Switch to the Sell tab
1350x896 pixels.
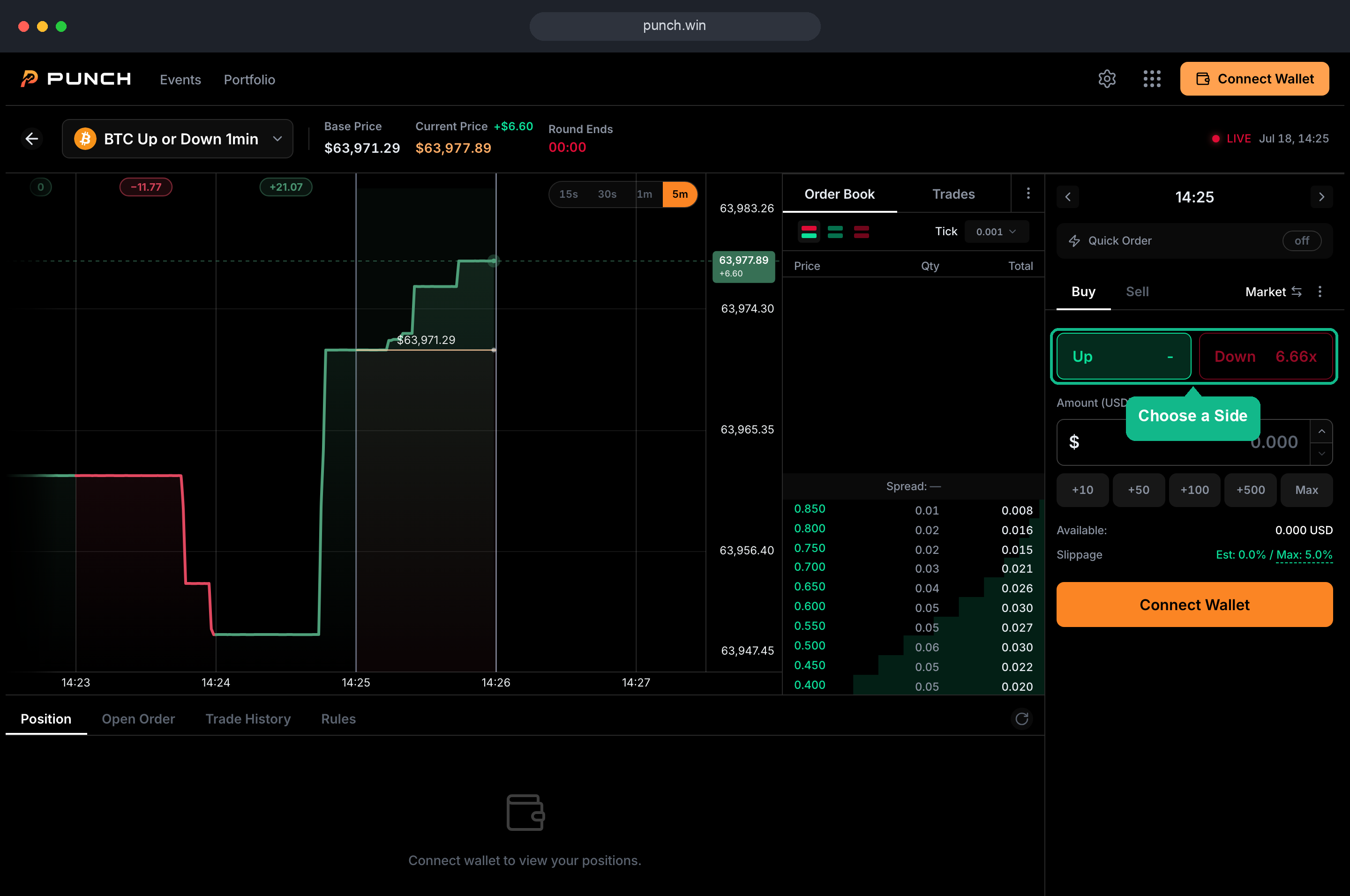(x=1137, y=291)
